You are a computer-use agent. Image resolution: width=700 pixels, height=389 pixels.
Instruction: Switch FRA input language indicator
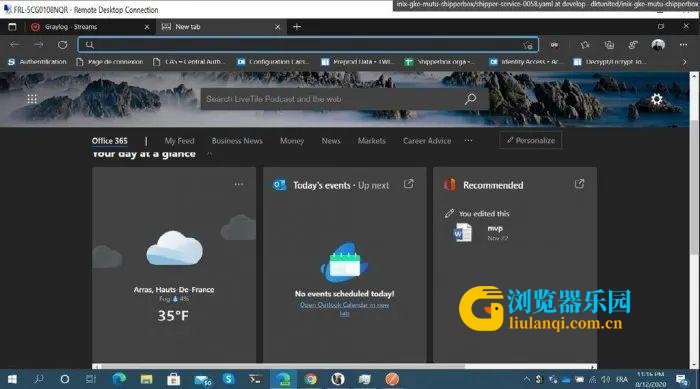click(x=622, y=380)
